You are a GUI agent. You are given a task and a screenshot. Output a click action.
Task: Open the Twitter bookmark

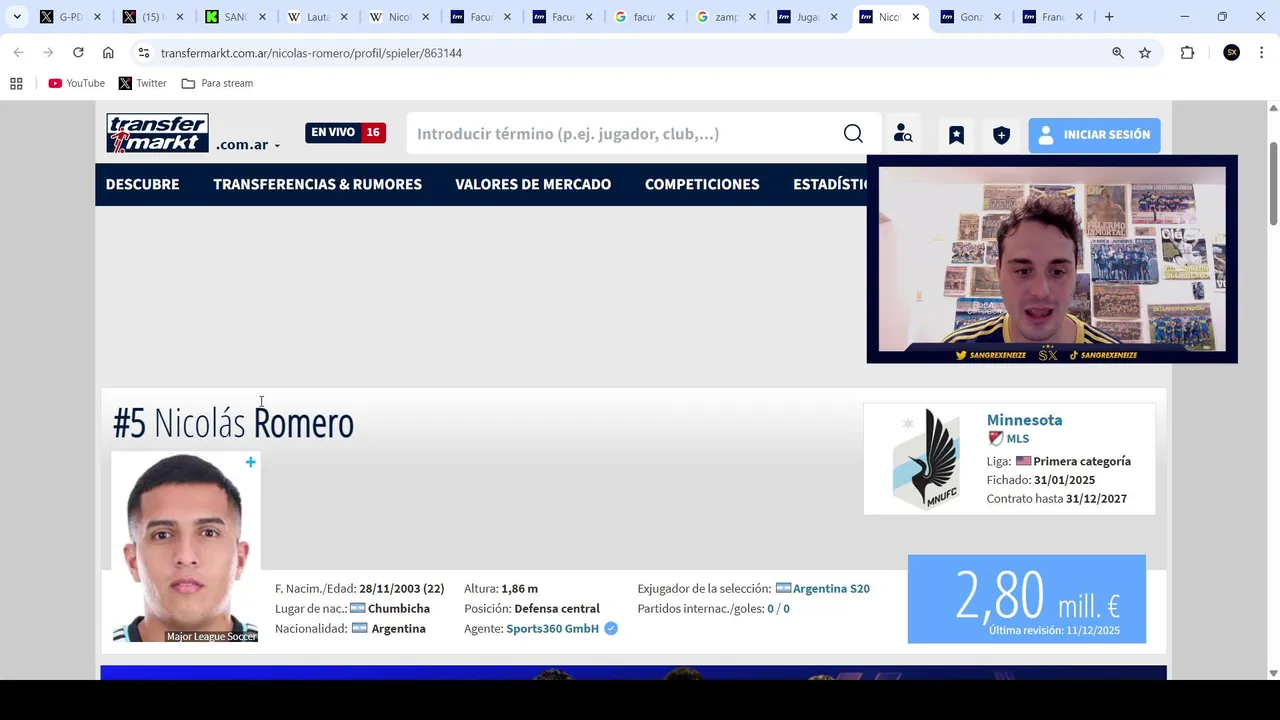tap(142, 83)
